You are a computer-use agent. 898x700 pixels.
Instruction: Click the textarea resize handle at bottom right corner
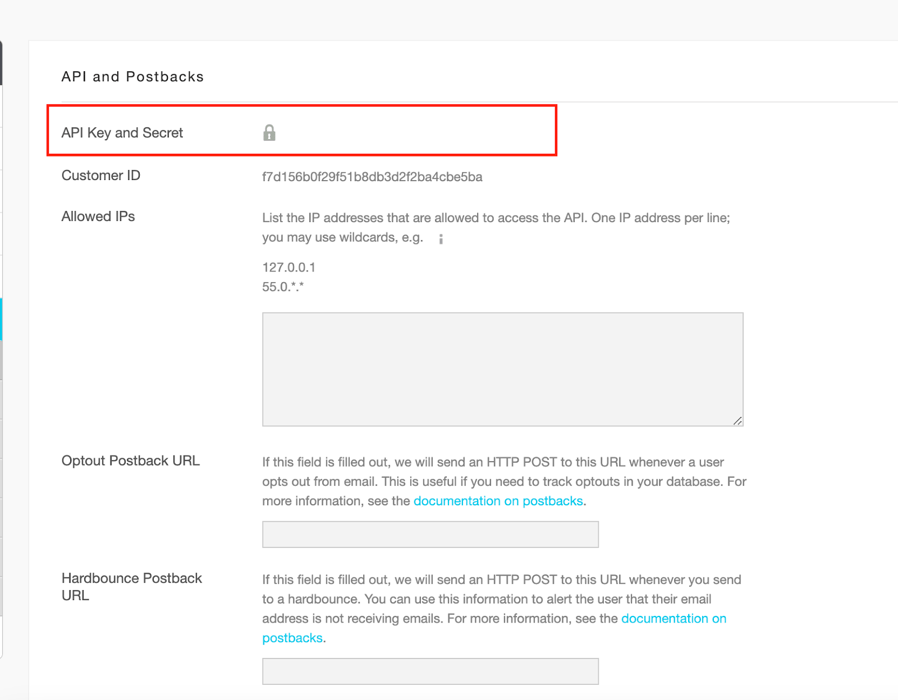click(738, 420)
